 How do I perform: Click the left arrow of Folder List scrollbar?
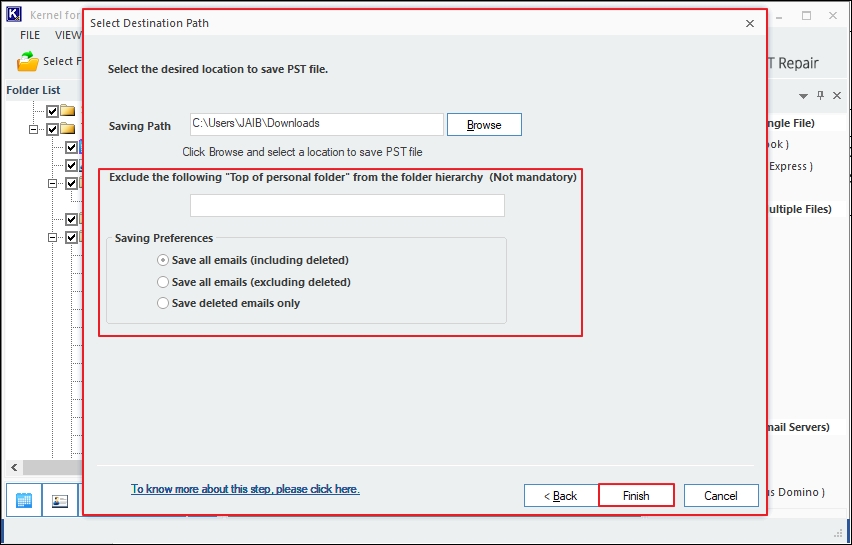[15, 467]
